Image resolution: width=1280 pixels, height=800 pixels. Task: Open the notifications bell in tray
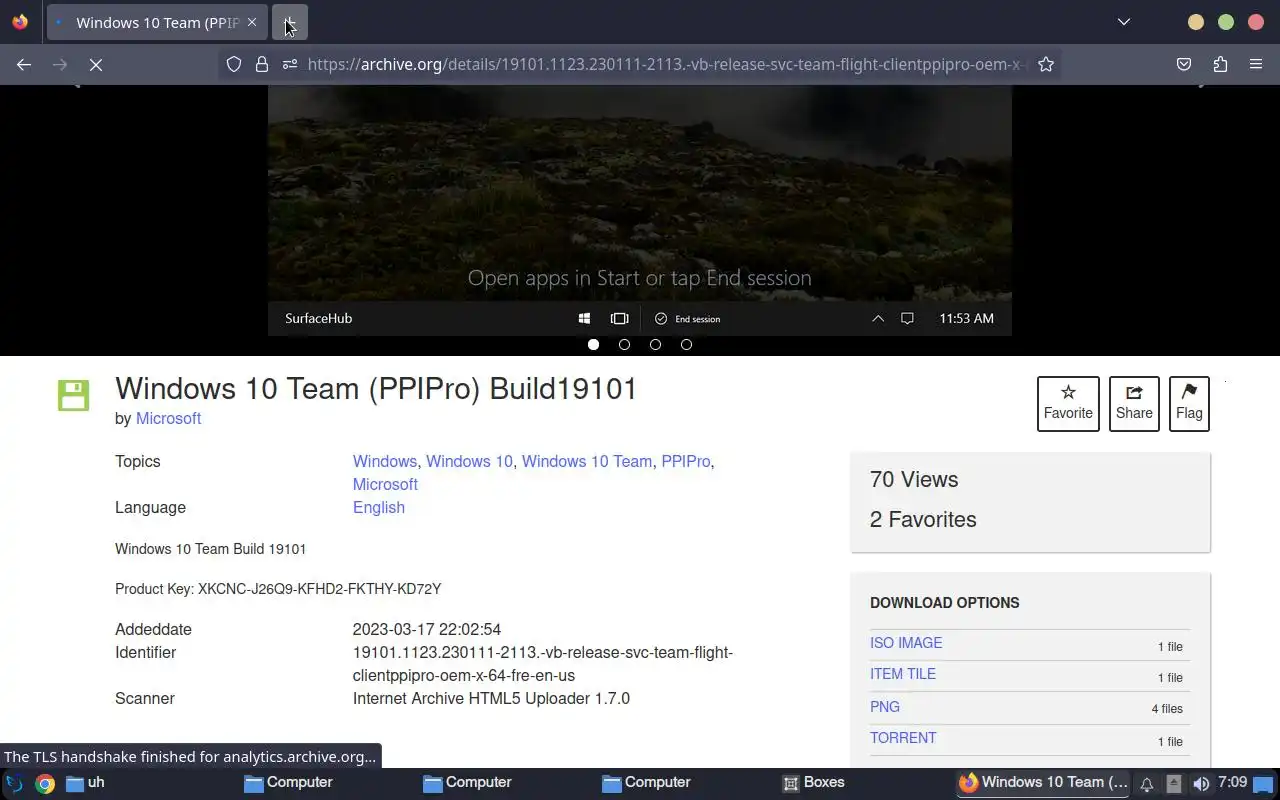1147,784
